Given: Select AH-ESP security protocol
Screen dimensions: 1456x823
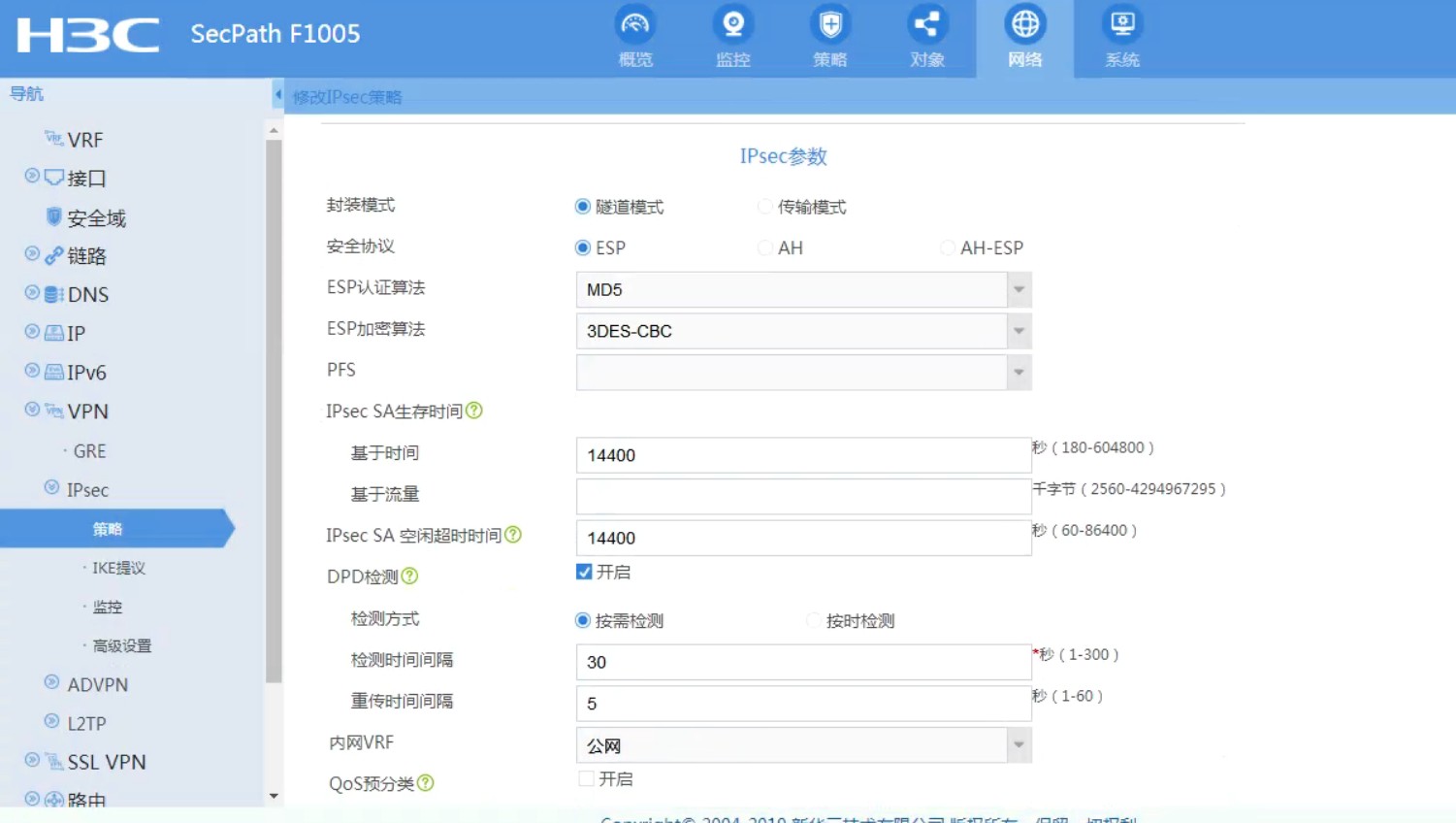Looking at the screenshot, I should (x=948, y=247).
